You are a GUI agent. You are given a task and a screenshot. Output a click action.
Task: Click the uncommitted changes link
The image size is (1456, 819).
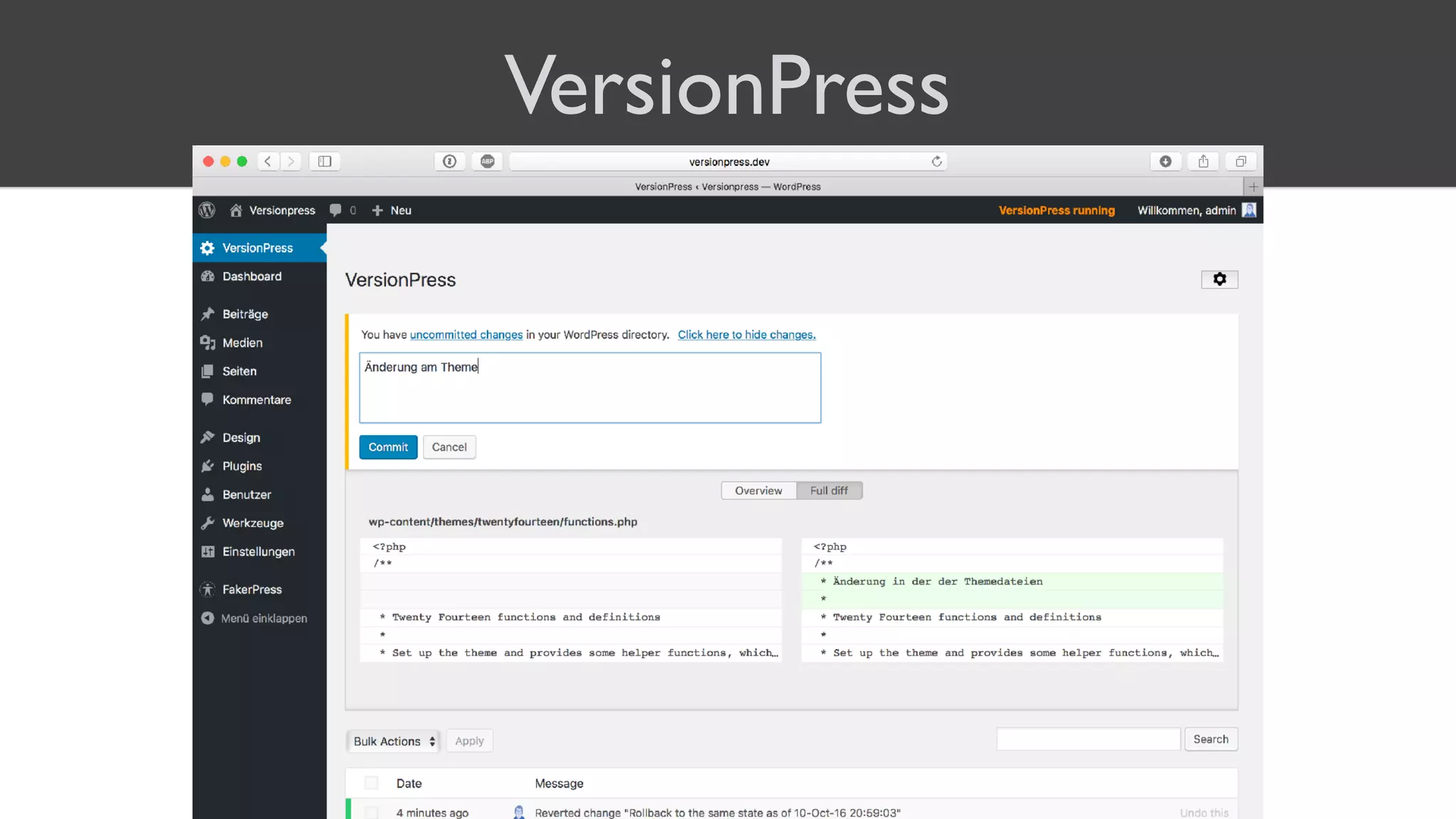coord(466,335)
